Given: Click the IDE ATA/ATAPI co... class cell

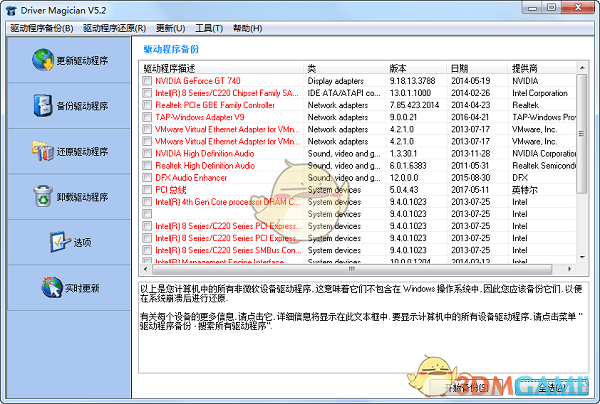Looking at the screenshot, I should (344, 93).
